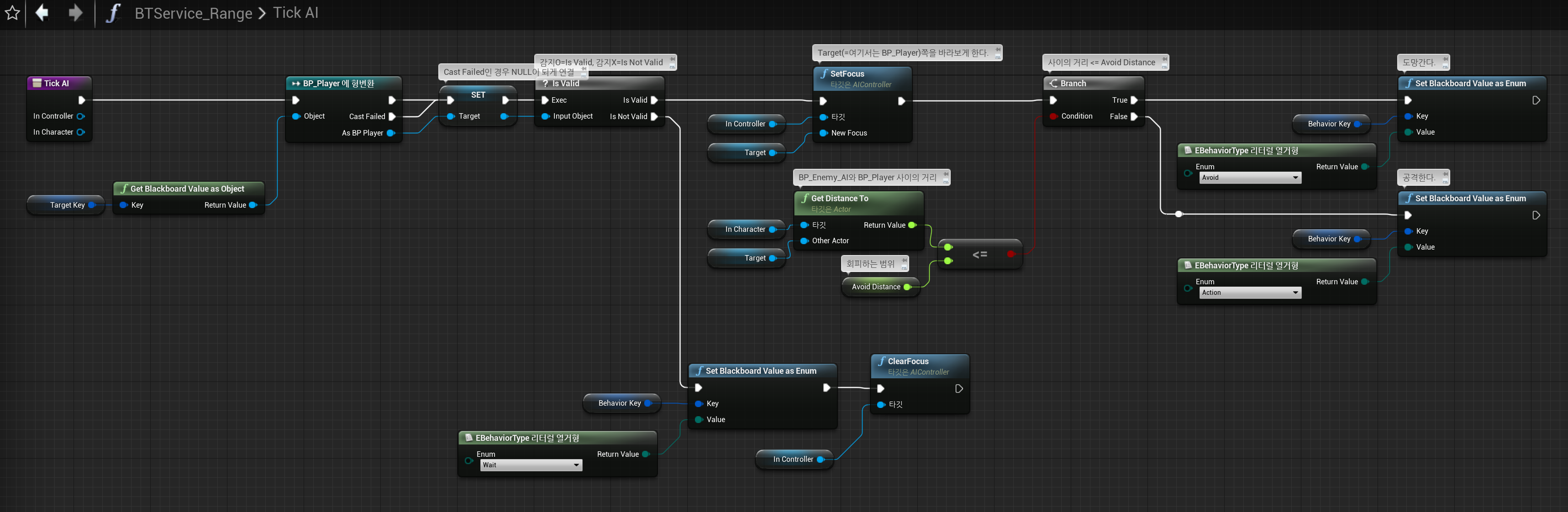
Task: Click Tick AI breadcrumb item
Action: point(295,13)
